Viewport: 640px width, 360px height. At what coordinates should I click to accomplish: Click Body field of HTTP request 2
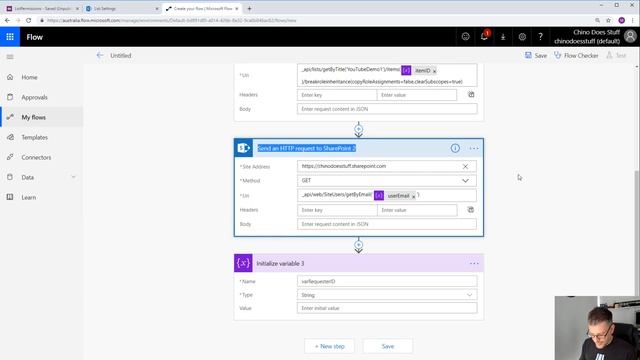[x=387, y=224]
